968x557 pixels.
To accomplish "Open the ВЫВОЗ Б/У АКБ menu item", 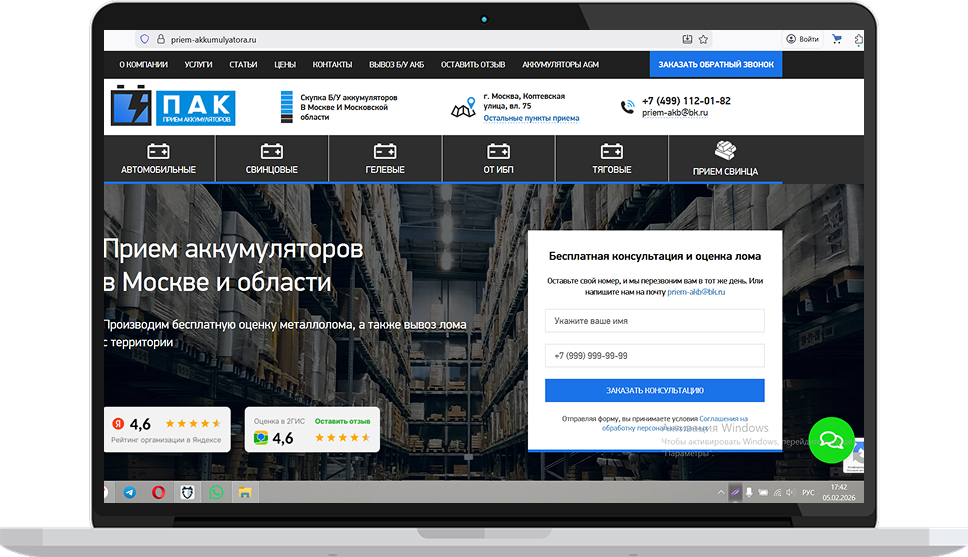I will 396,64.
